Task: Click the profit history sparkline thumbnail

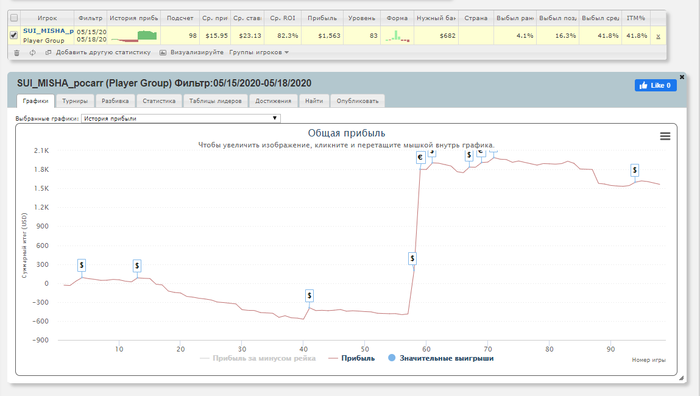Action: coord(134,36)
